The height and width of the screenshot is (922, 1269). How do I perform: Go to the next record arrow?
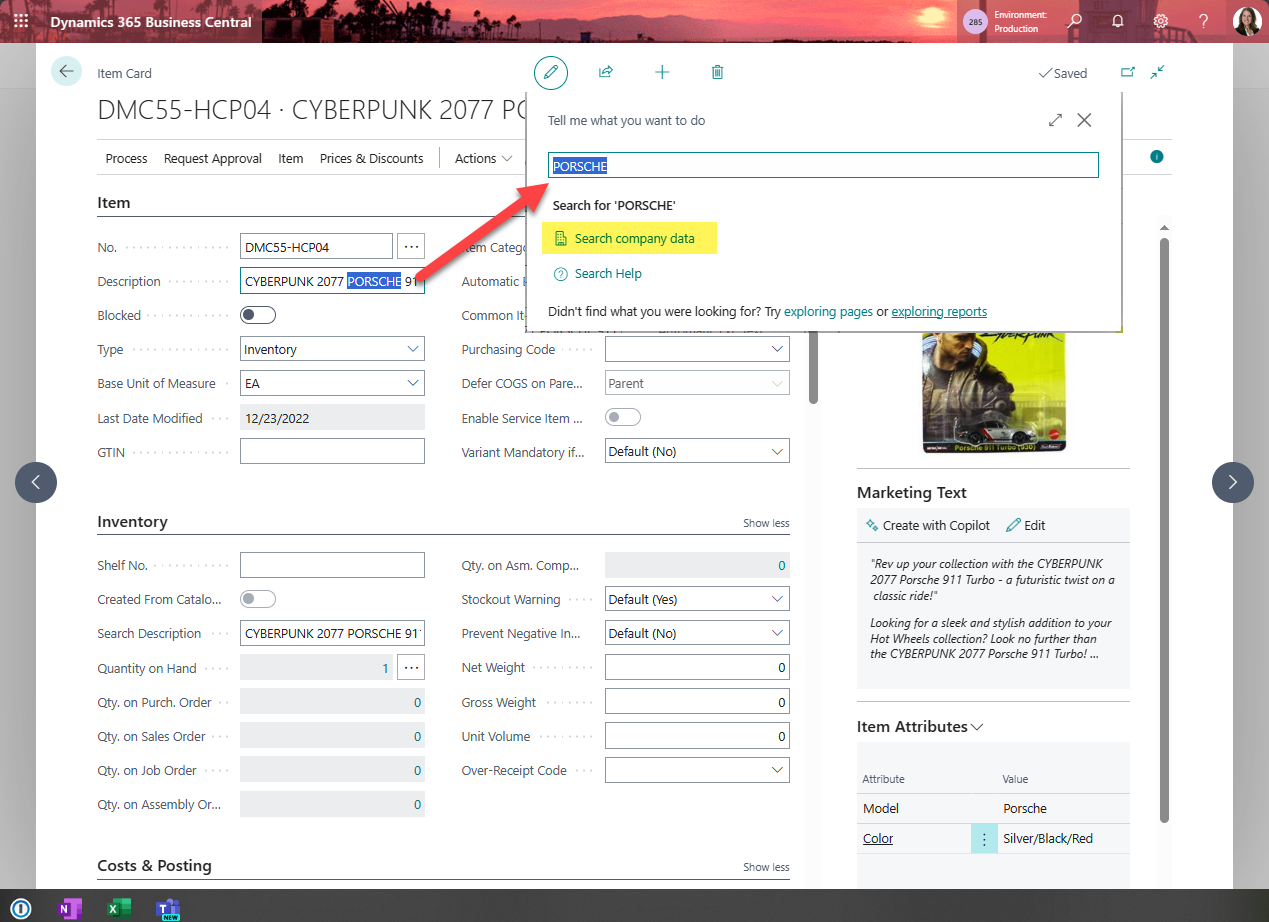pos(1232,482)
